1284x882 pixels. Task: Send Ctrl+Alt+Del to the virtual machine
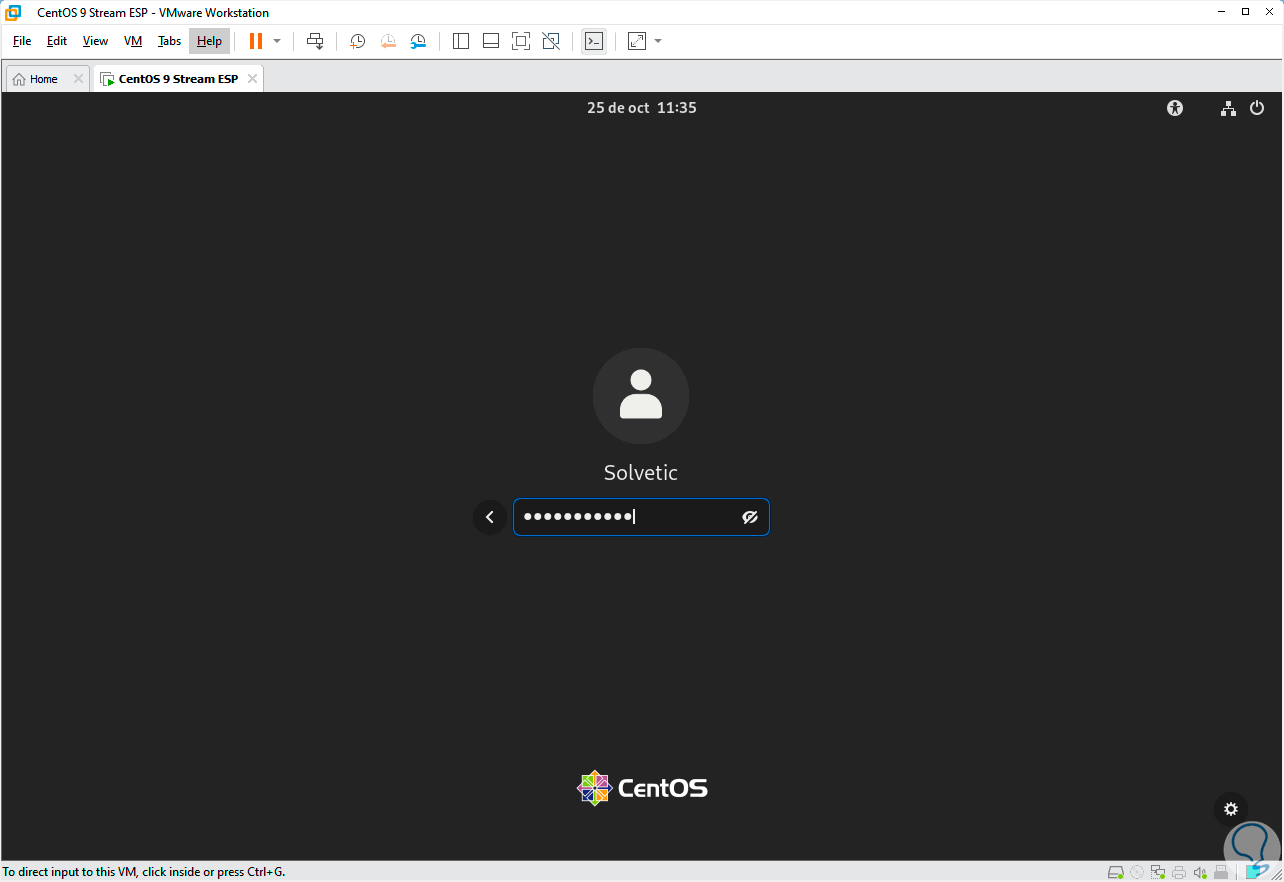click(x=315, y=41)
